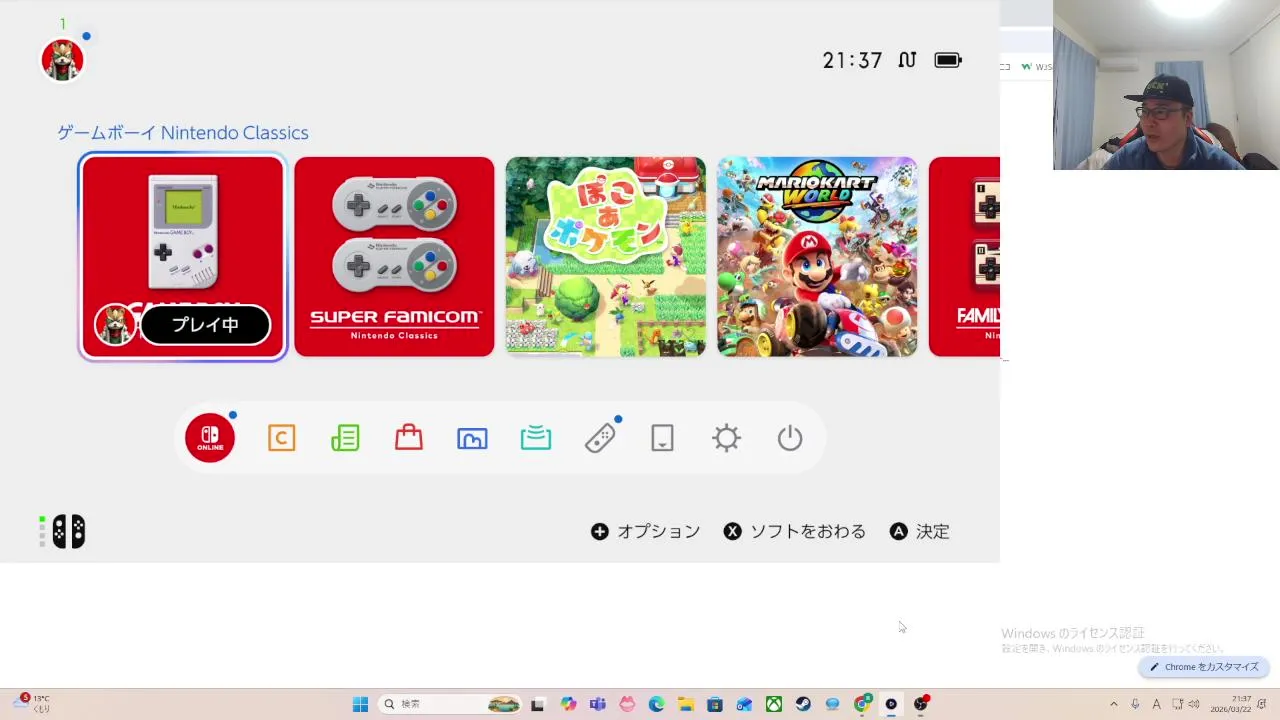Open the Xbox app from the taskbar
This screenshot has width=1280, height=720.
[774, 704]
